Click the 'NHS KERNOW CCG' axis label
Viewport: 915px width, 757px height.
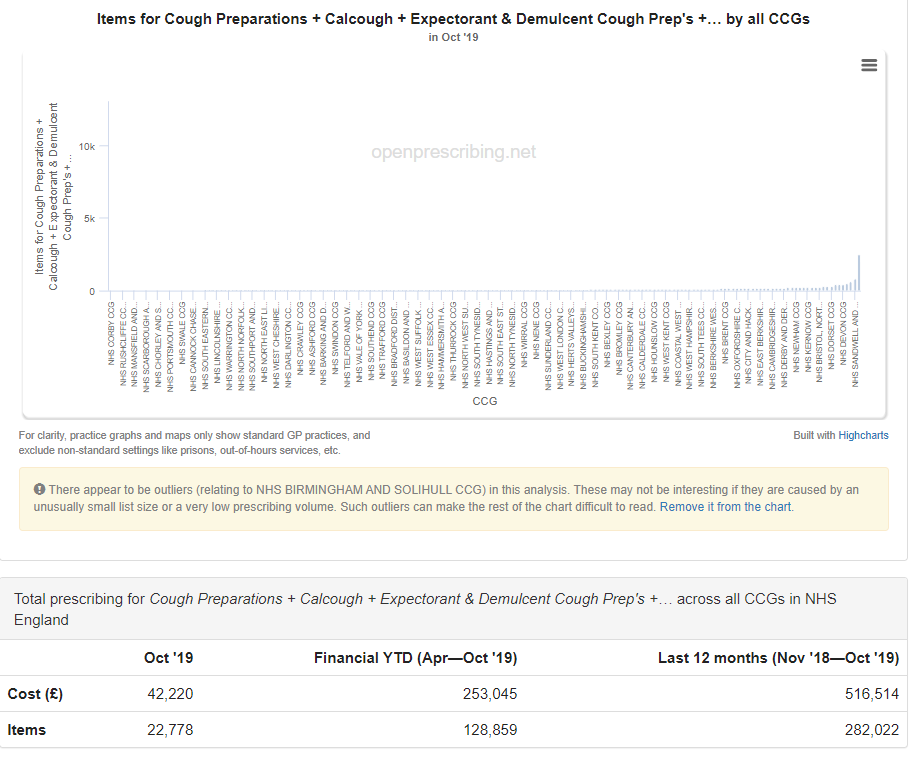pyautogui.click(x=808, y=337)
